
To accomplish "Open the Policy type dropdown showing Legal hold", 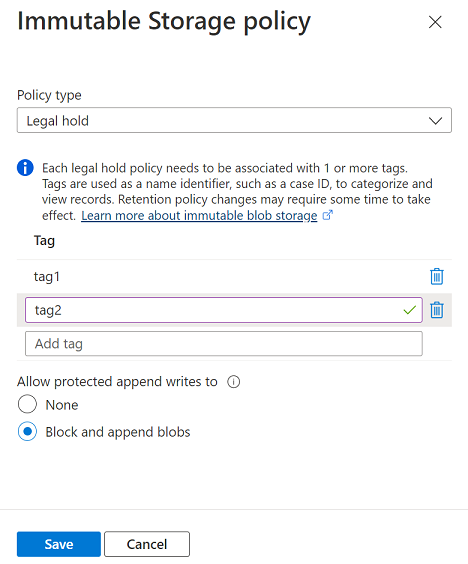I will [234, 120].
